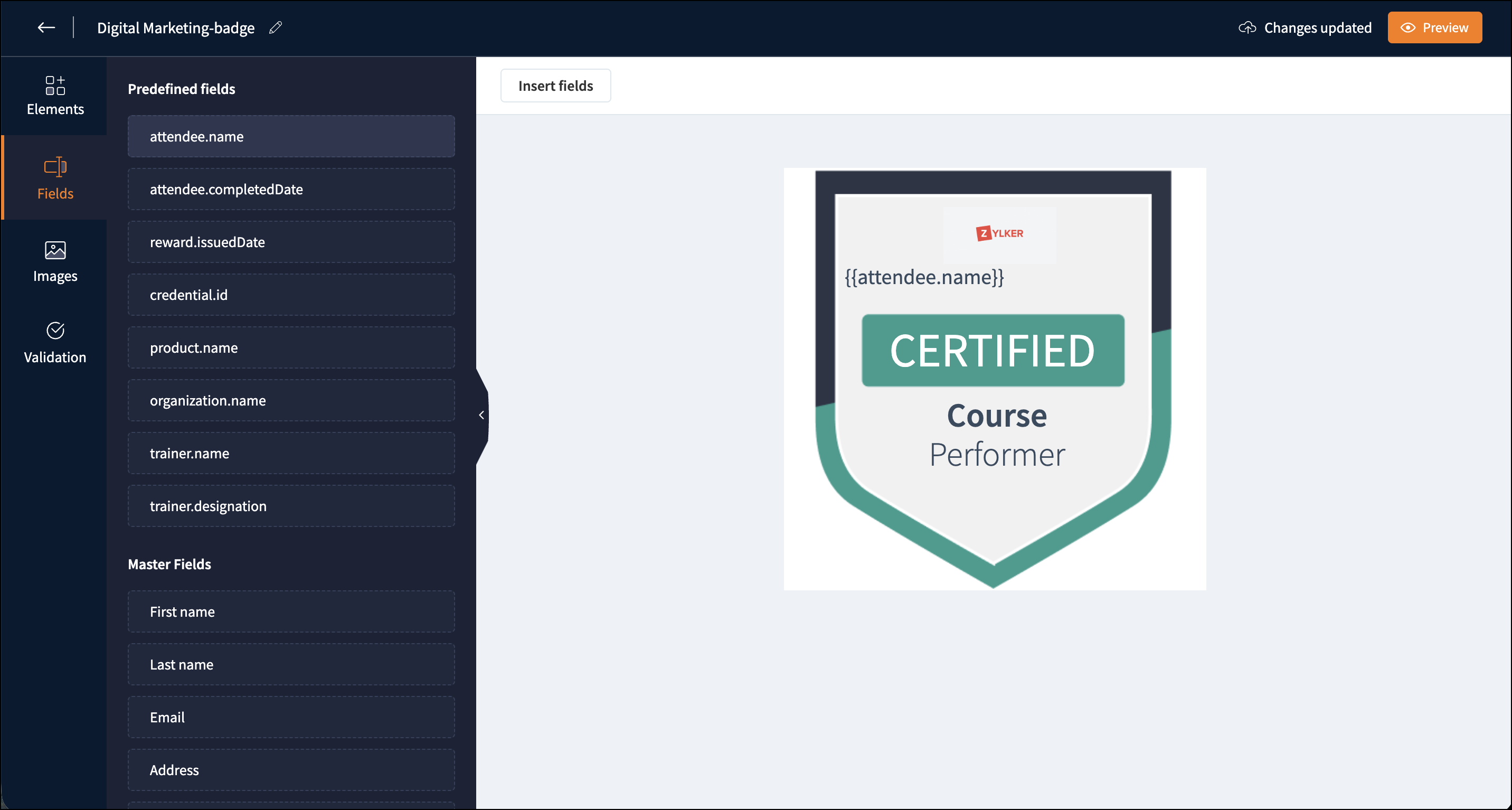Collapse the fields side panel
The image size is (1512, 810).
coord(481,416)
